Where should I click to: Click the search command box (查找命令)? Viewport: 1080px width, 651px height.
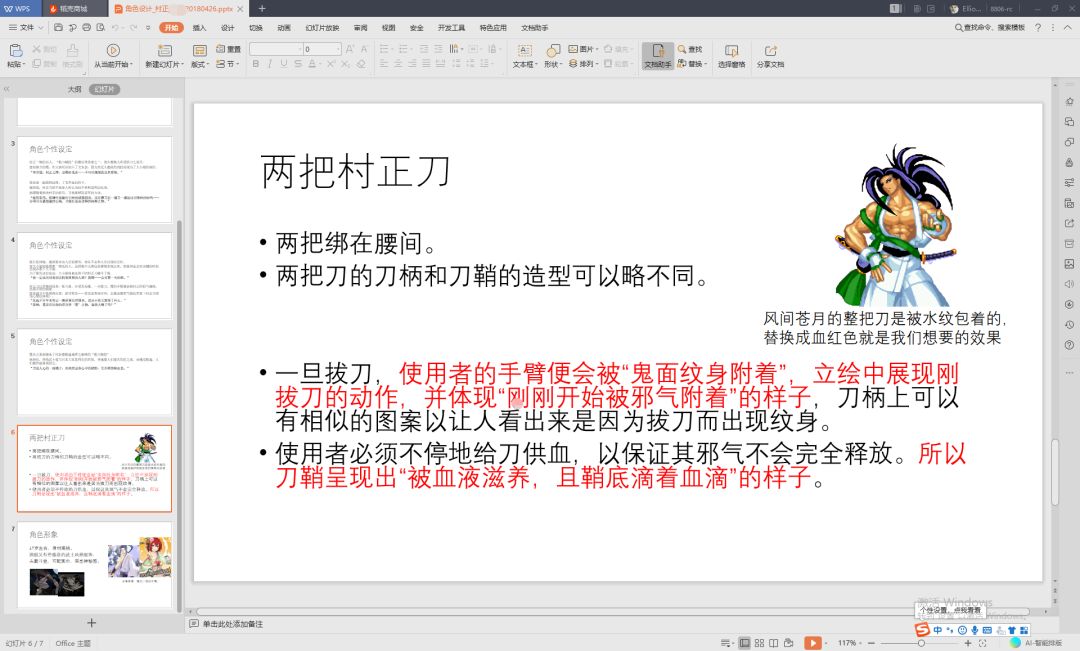[990, 28]
